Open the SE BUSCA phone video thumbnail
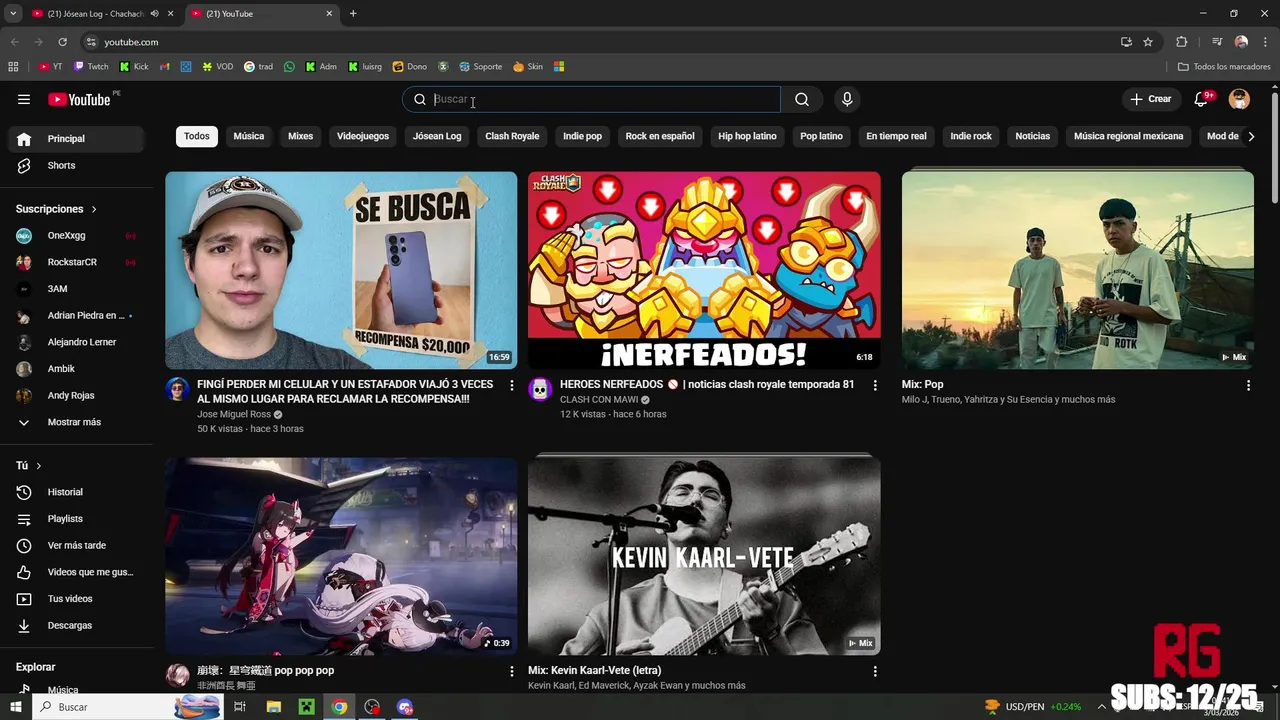The image size is (1280, 720). [341, 270]
